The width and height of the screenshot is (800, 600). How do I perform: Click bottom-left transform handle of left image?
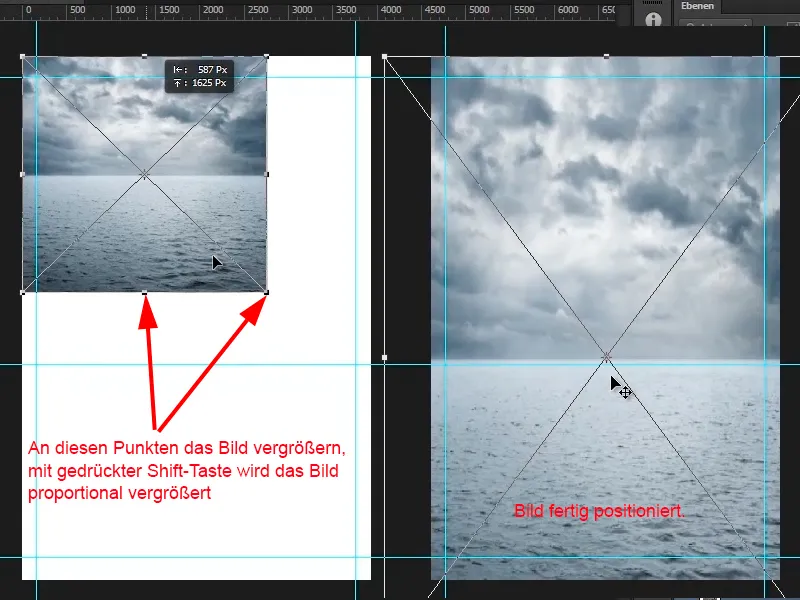click(22, 292)
